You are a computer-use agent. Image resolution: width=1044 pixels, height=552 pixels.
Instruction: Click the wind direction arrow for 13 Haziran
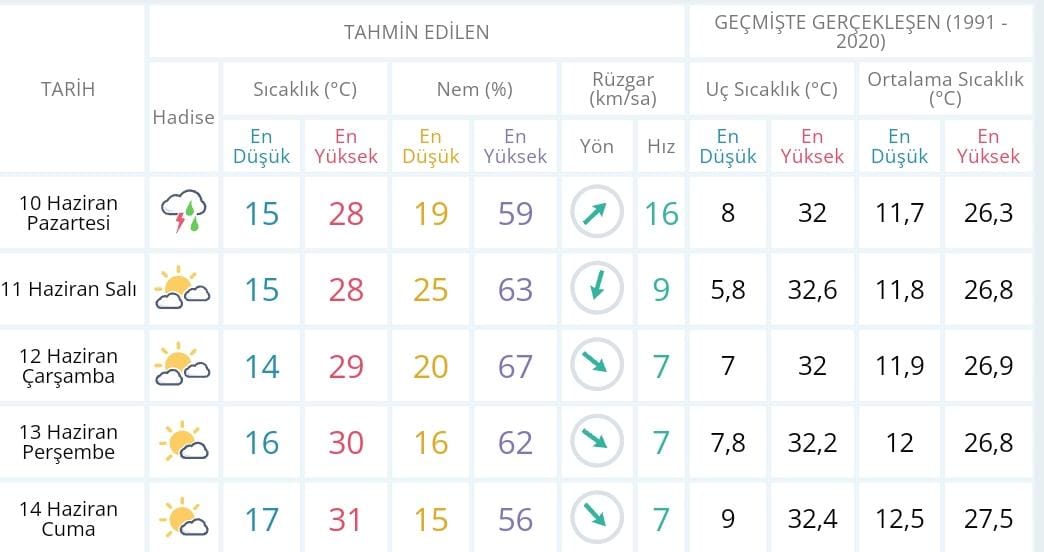coord(597,441)
